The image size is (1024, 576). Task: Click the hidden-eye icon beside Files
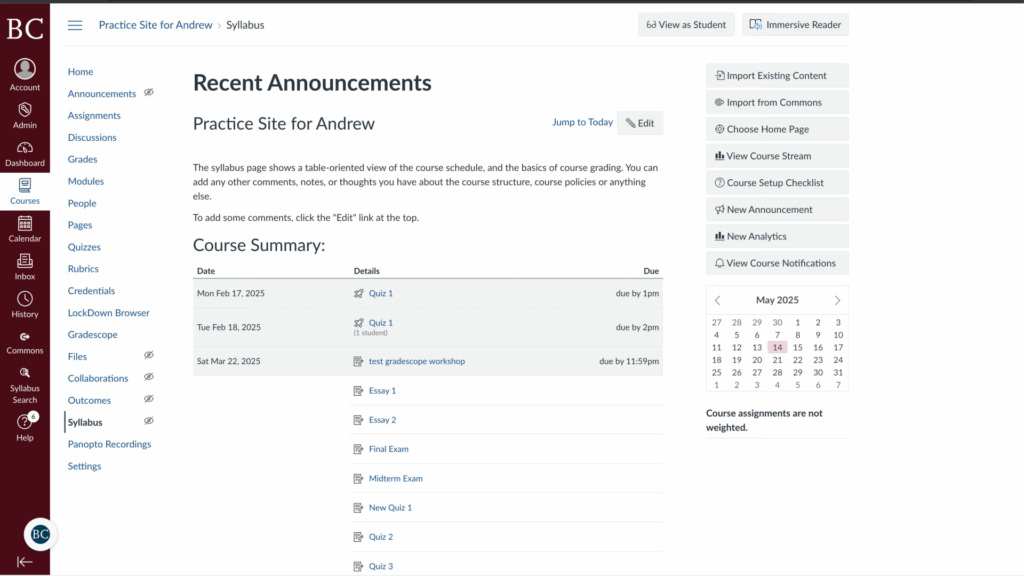[x=148, y=356]
